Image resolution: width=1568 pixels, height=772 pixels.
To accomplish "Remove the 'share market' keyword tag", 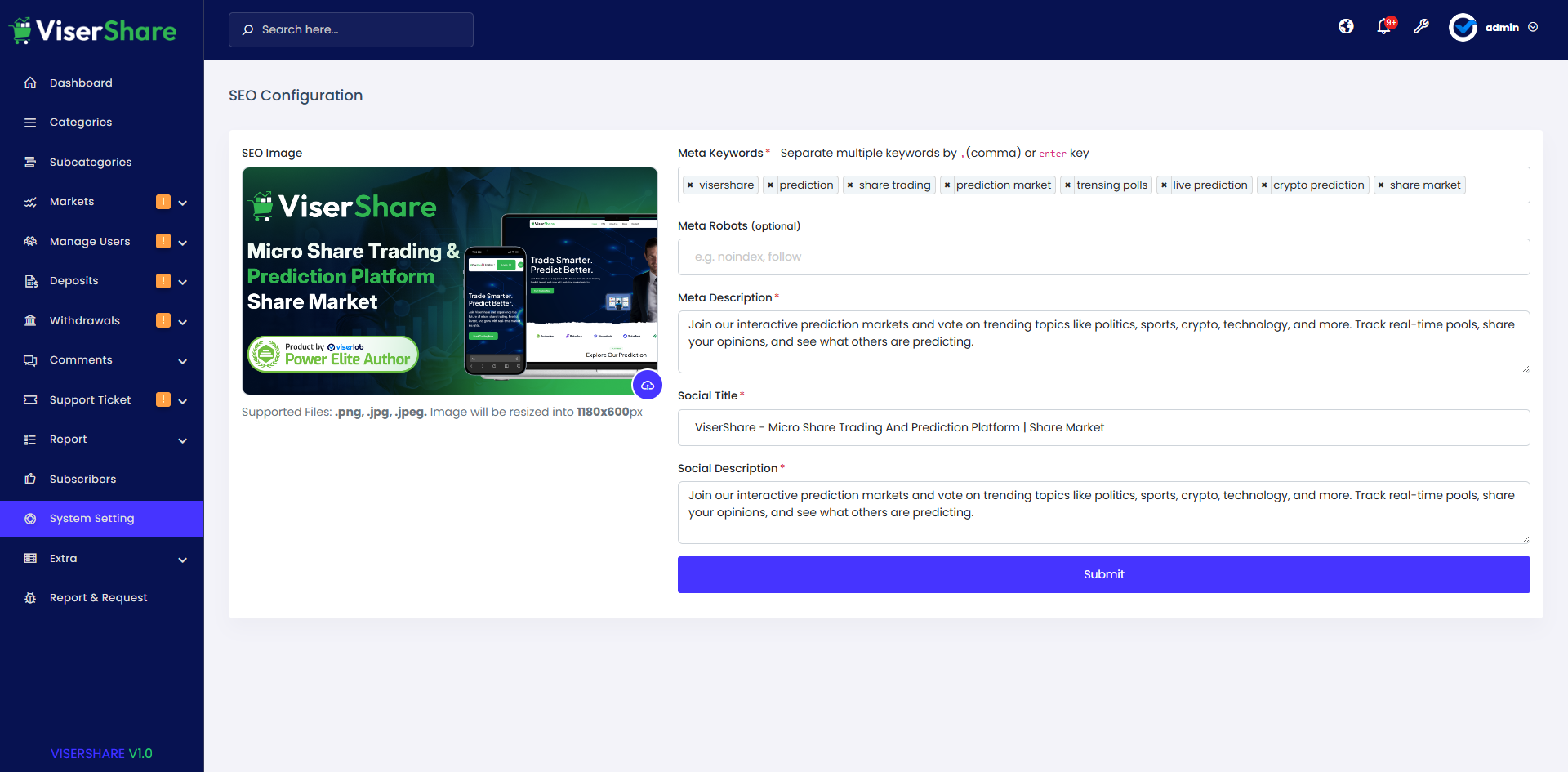I will pyautogui.click(x=1381, y=185).
